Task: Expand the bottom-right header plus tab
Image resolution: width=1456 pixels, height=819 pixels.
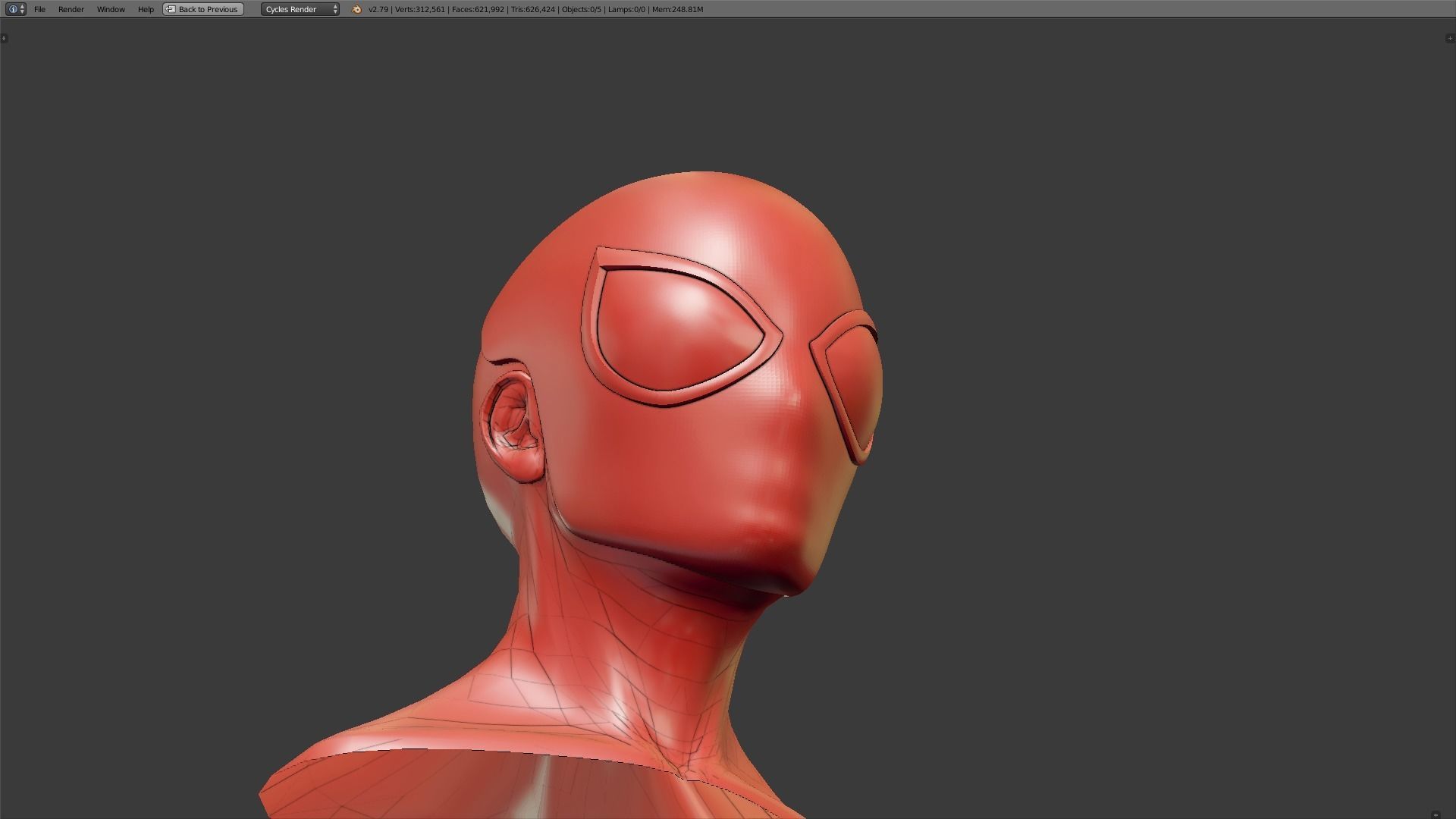Action: pyautogui.click(x=1435, y=814)
